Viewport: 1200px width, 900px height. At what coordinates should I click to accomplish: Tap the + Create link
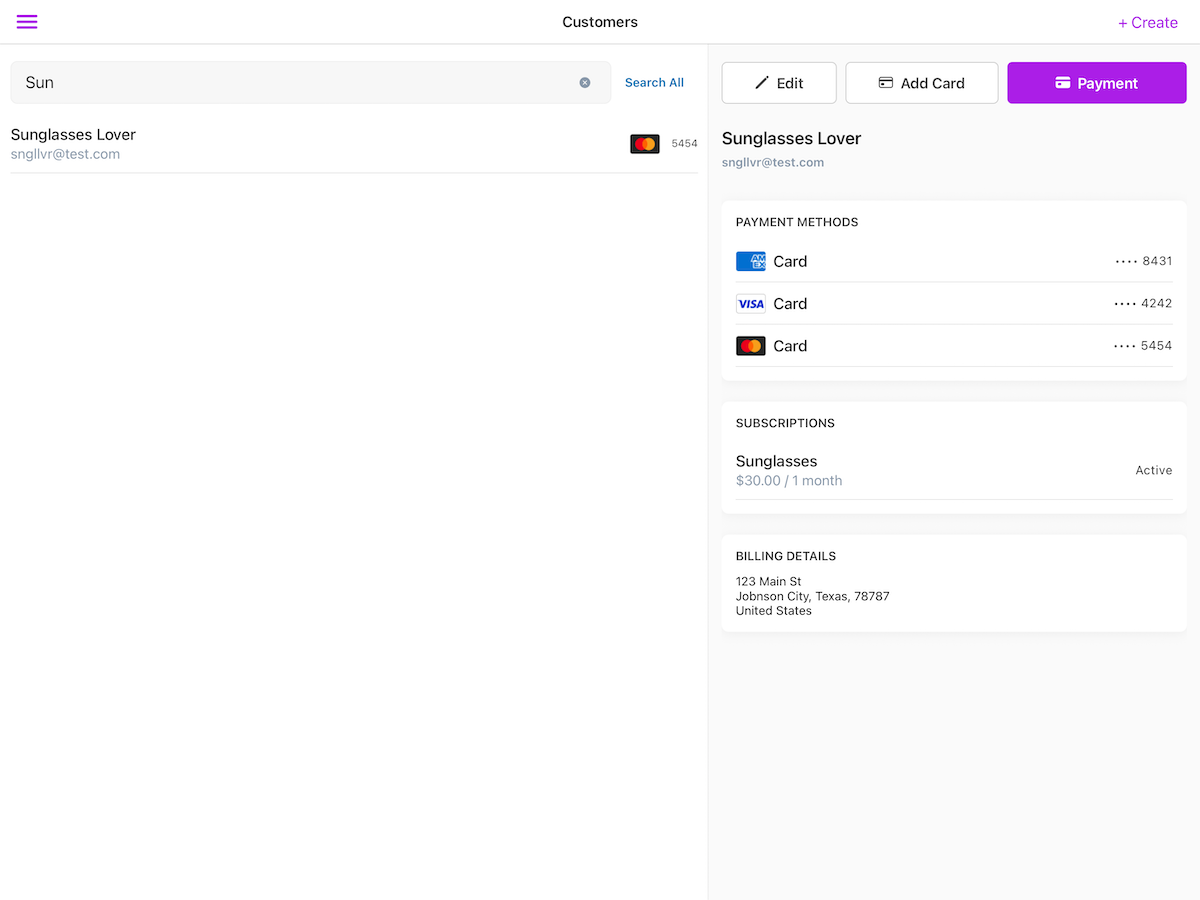(1147, 22)
